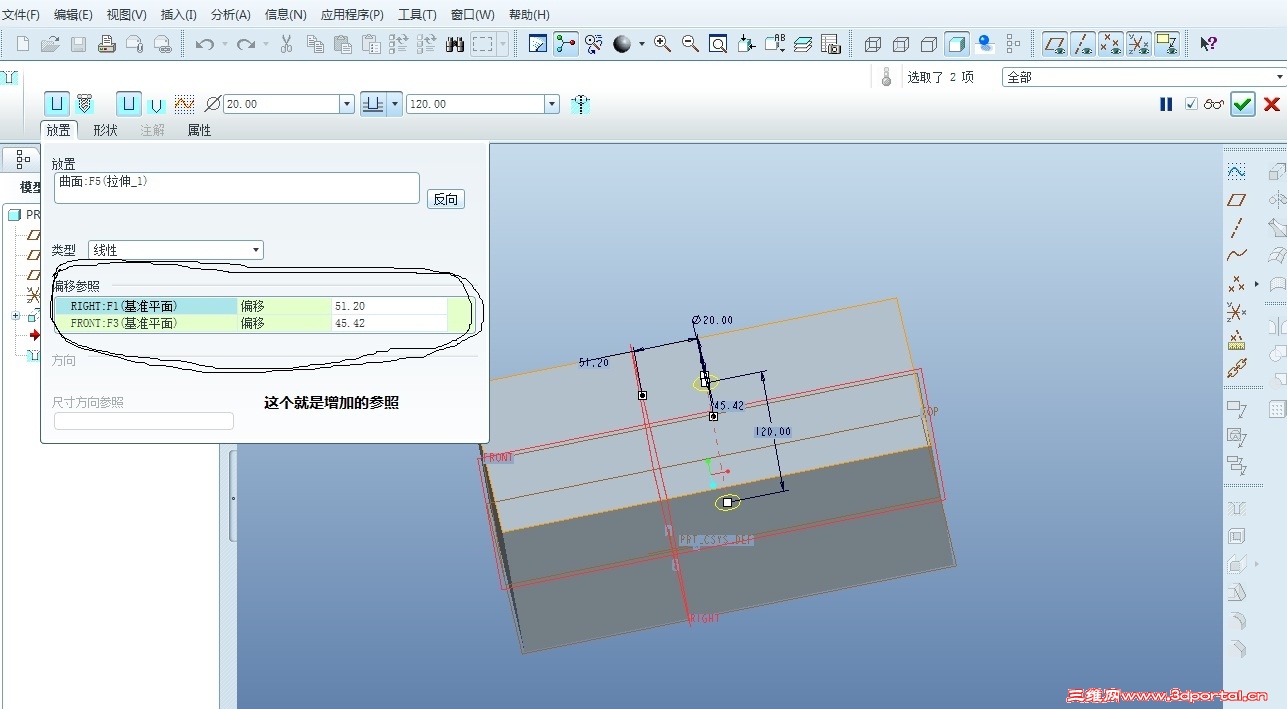Click the sketch tool icon in sidebar
1287x709 pixels.
click(1237, 171)
